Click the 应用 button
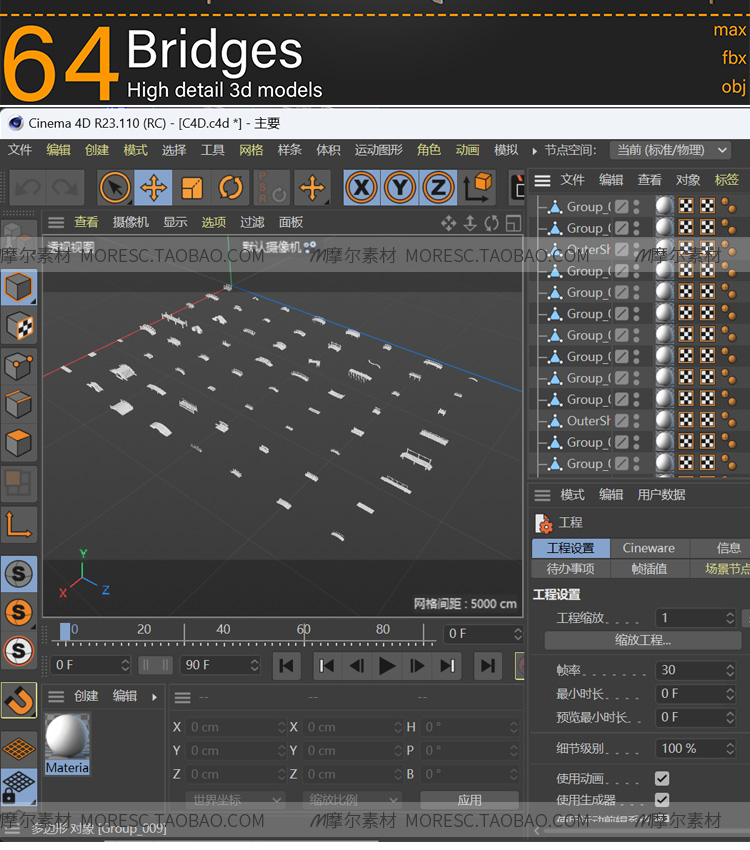Screen dimensions: 750x850 coord(469,800)
